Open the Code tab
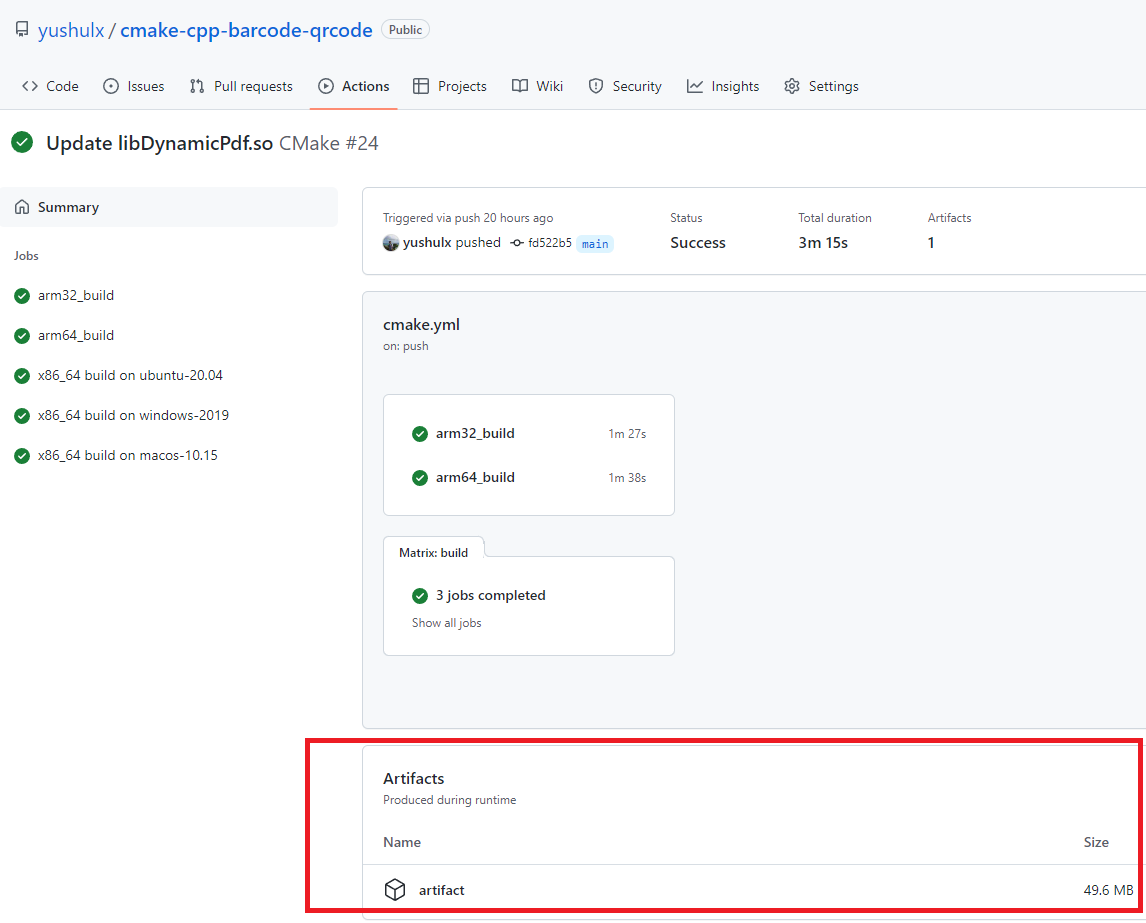This screenshot has height=923, width=1146. [51, 86]
